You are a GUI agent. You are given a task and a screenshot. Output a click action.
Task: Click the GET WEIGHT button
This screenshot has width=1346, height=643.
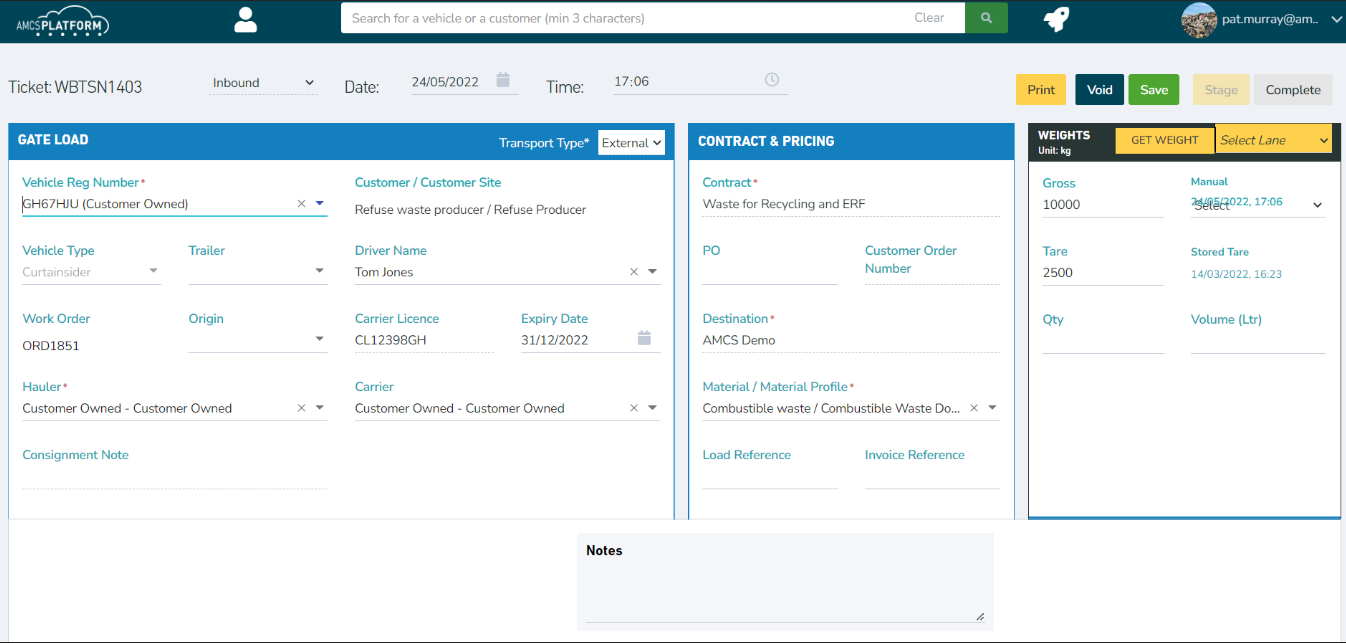pos(1164,140)
